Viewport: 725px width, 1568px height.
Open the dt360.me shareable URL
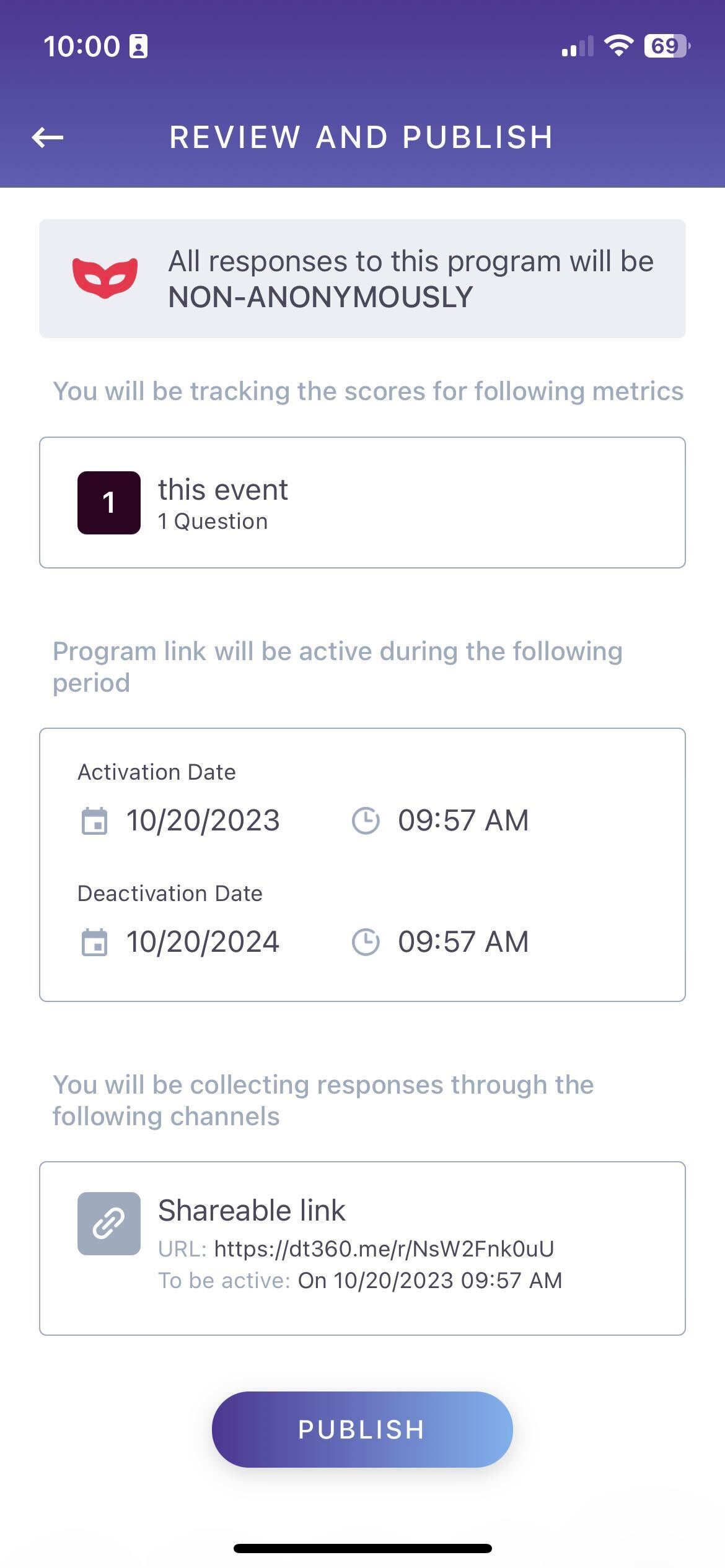pos(384,1248)
